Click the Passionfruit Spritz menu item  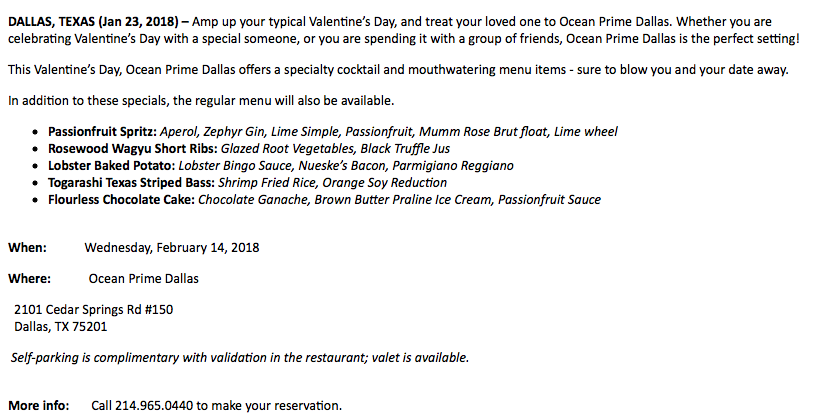[333, 132]
